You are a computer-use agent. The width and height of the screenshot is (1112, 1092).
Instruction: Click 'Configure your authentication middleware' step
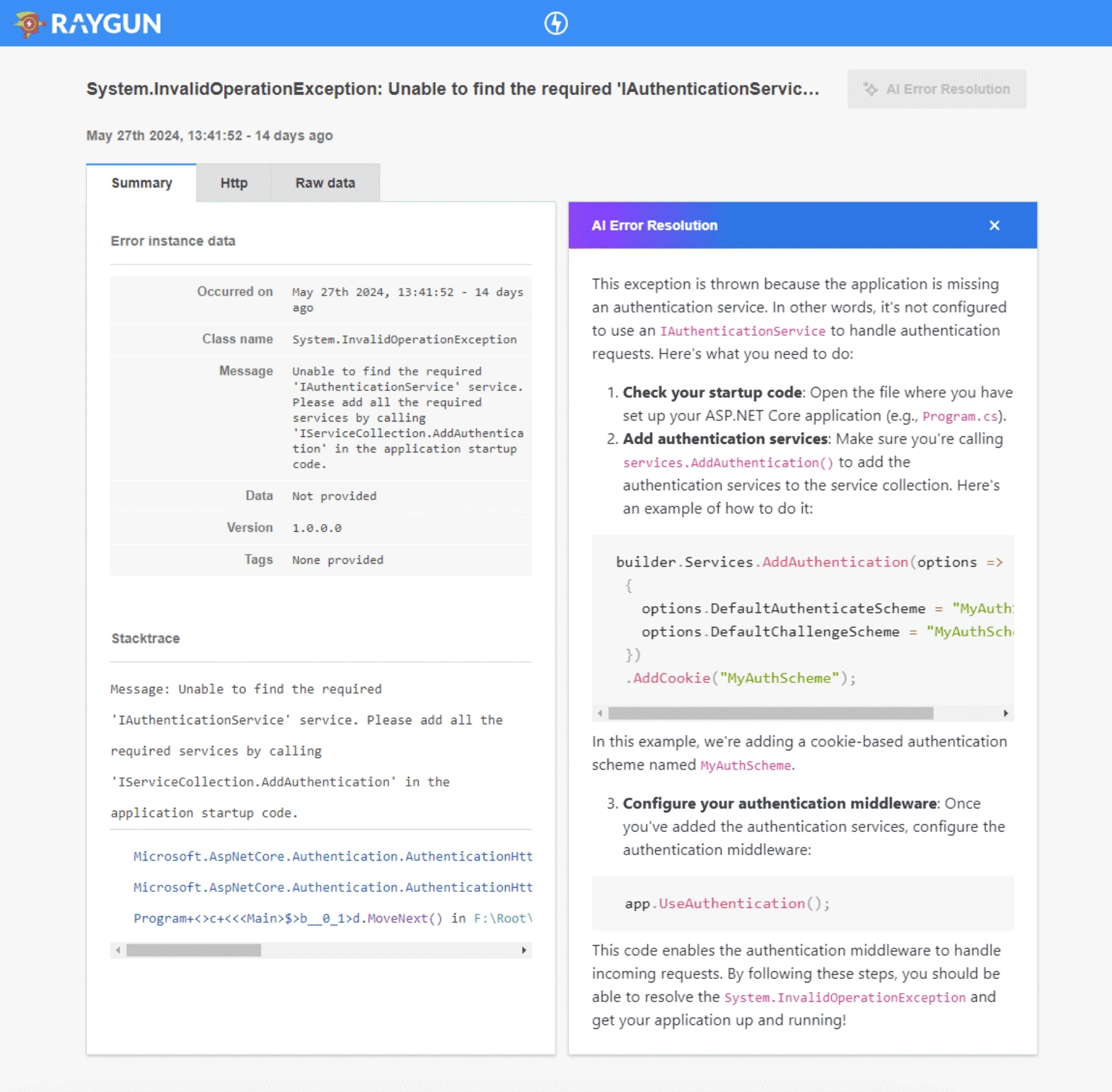780,804
